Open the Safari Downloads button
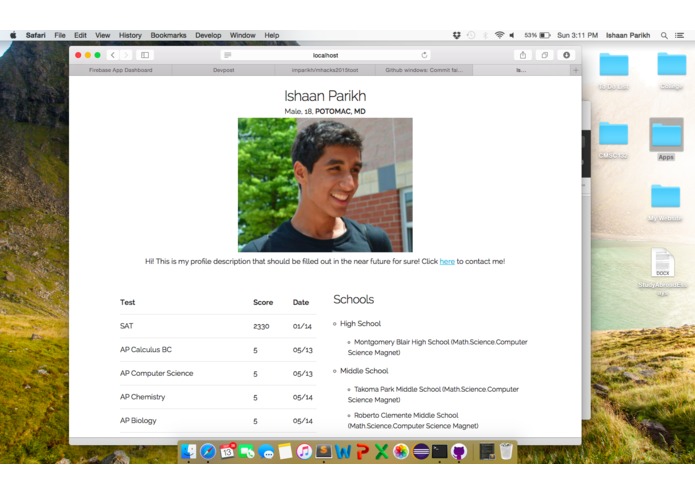The width and height of the screenshot is (695, 494). point(566,55)
